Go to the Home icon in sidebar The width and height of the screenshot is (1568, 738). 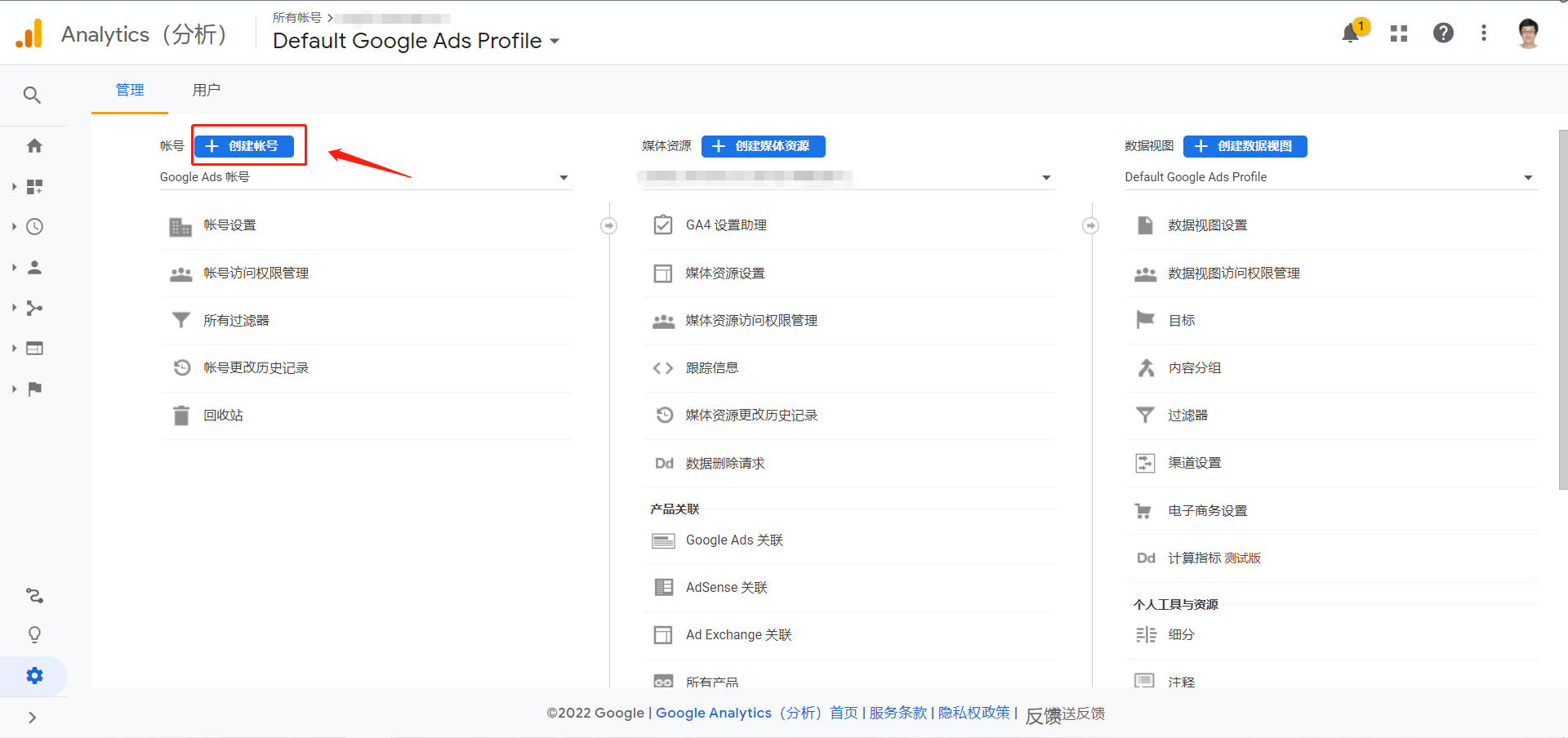tap(34, 145)
